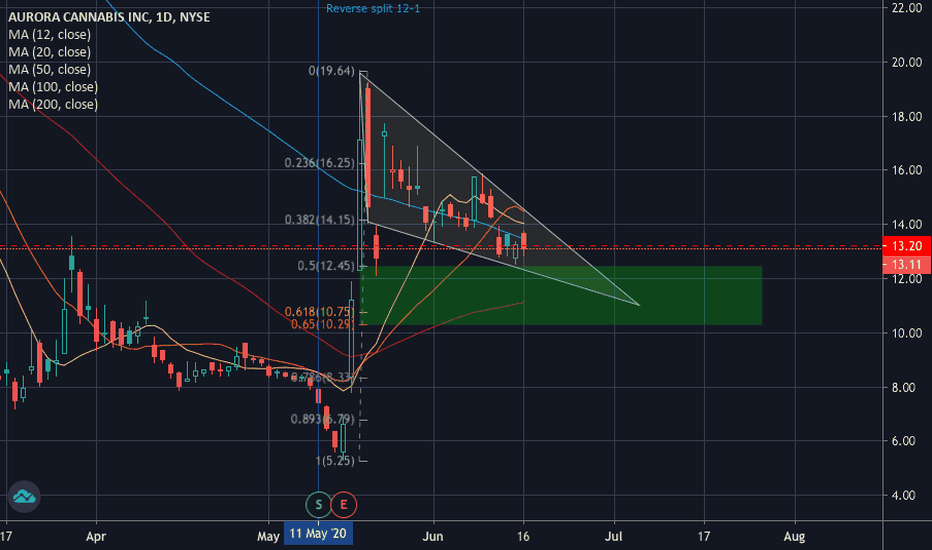
Task: Click the 10.00 price axis label
Action: click(907, 333)
